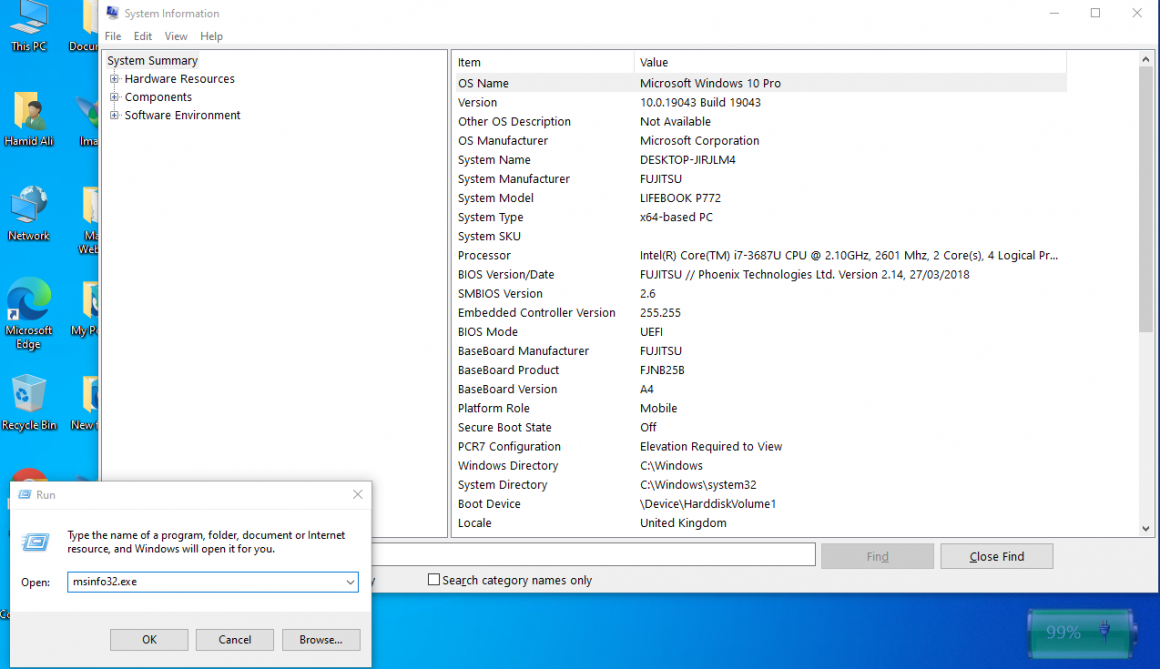Screen dimensions: 1160x669
Task: Open This PC from the desktop
Action: coord(28,18)
